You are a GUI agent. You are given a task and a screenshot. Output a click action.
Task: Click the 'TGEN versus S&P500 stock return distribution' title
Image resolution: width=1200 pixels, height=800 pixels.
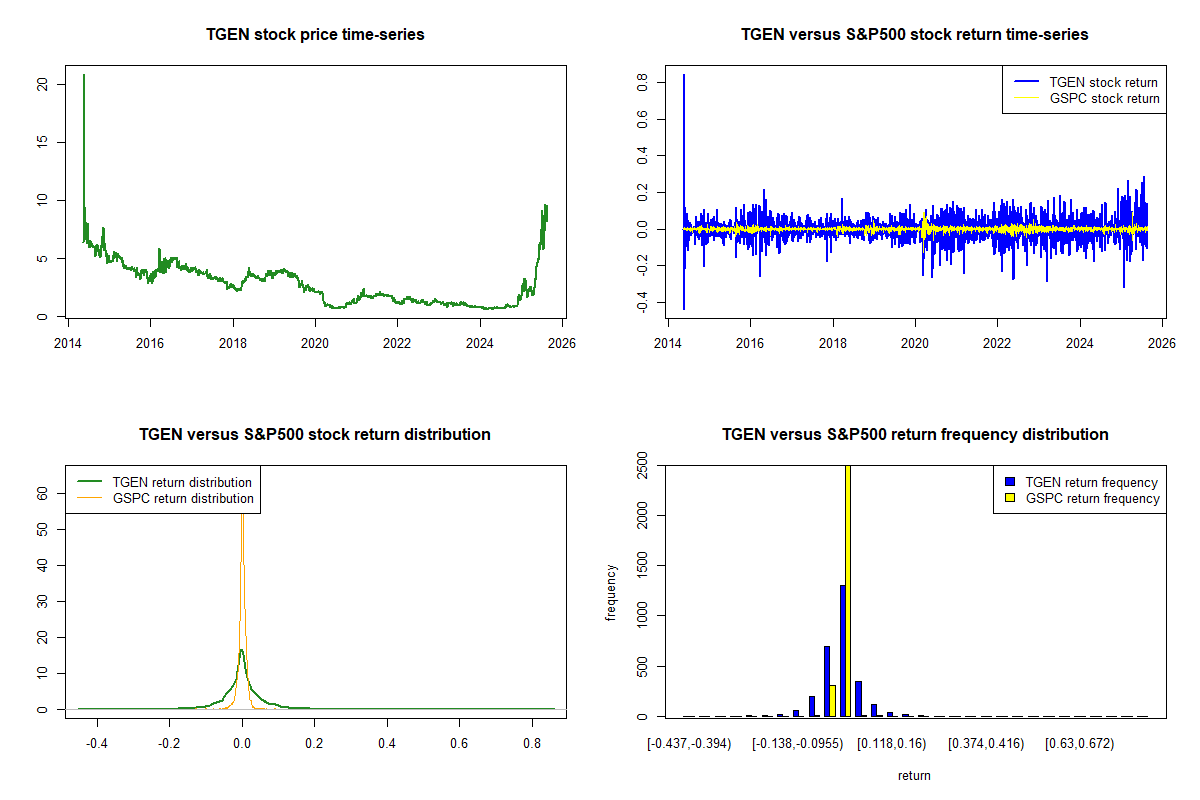point(315,435)
